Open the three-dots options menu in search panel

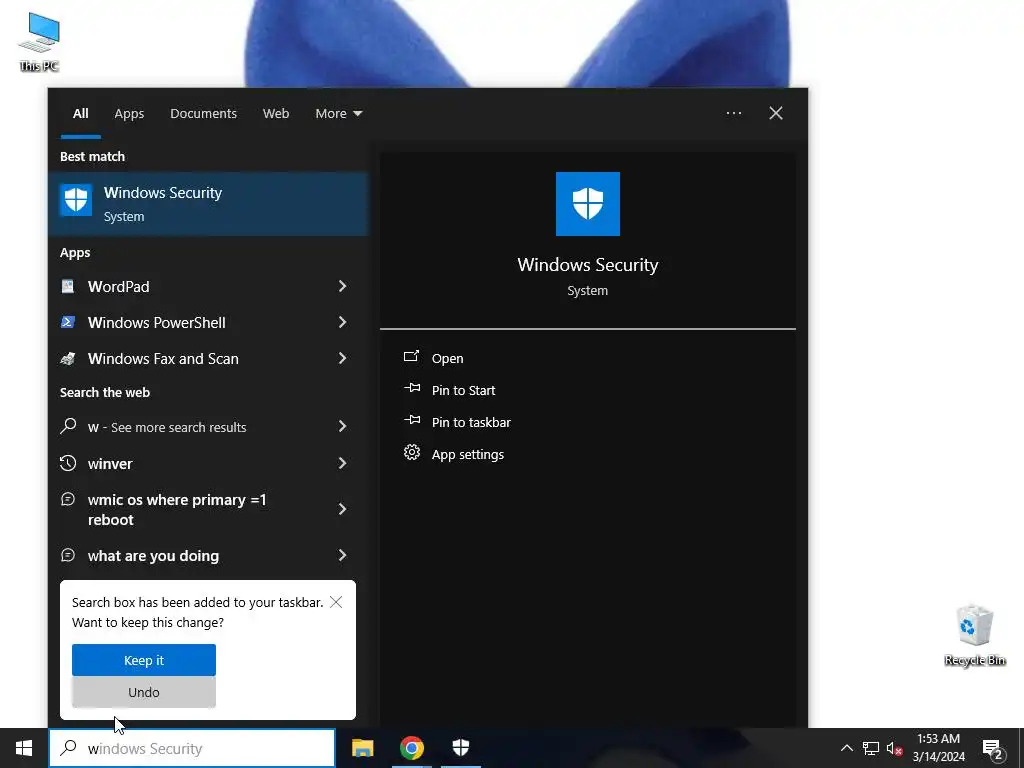pyautogui.click(x=734, y=113)
